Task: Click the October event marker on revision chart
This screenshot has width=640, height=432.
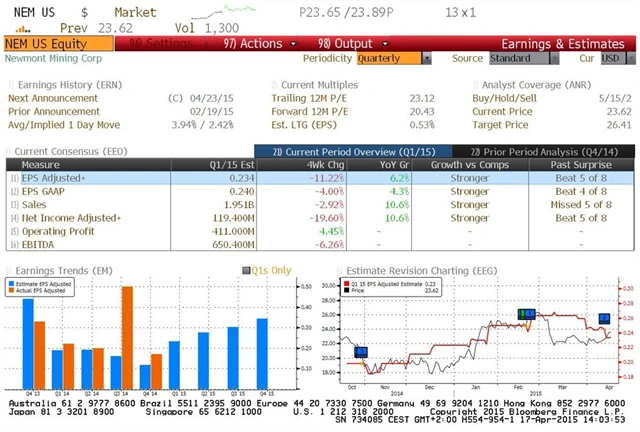Action: [x=361, y=351]
